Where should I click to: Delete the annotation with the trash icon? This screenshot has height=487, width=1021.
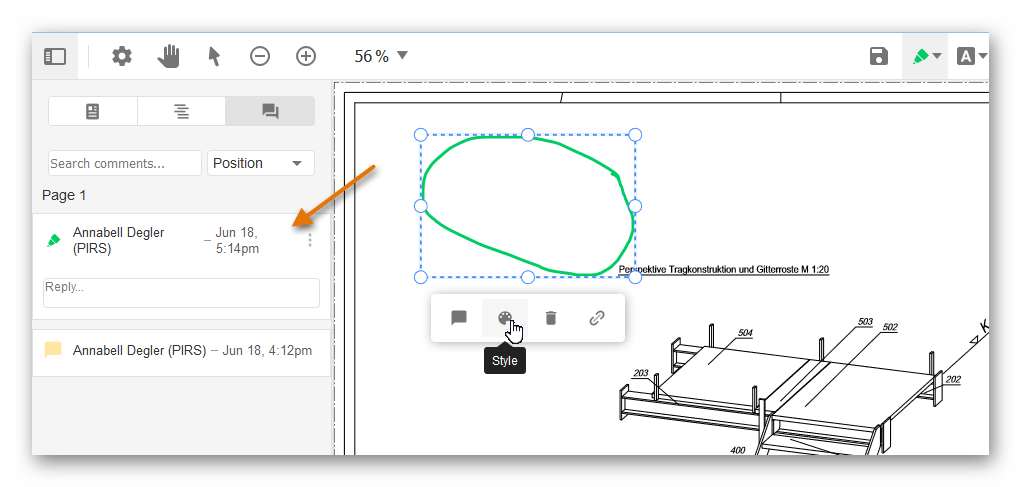[551, 318]
